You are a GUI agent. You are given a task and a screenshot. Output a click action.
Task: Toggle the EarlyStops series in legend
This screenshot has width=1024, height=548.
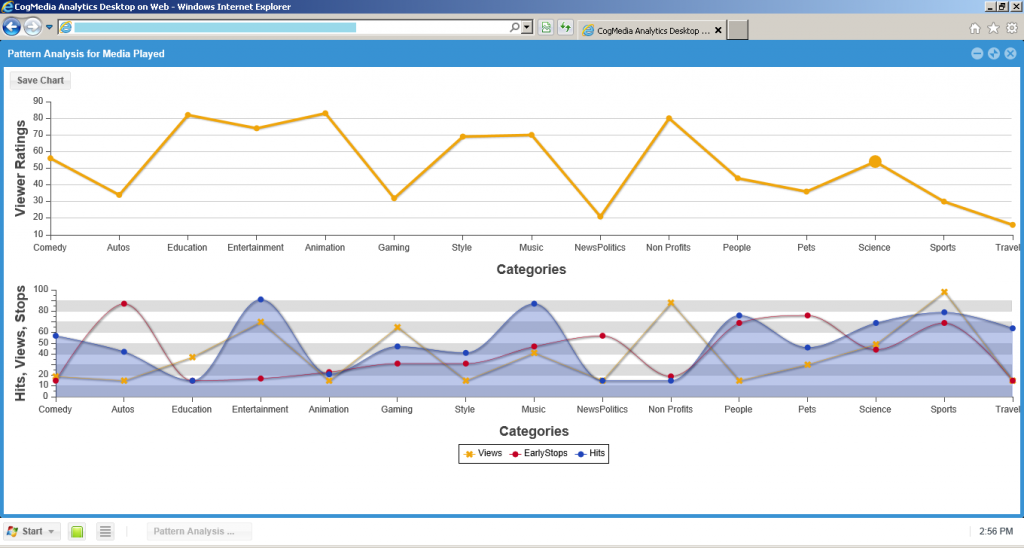point(539,453)
